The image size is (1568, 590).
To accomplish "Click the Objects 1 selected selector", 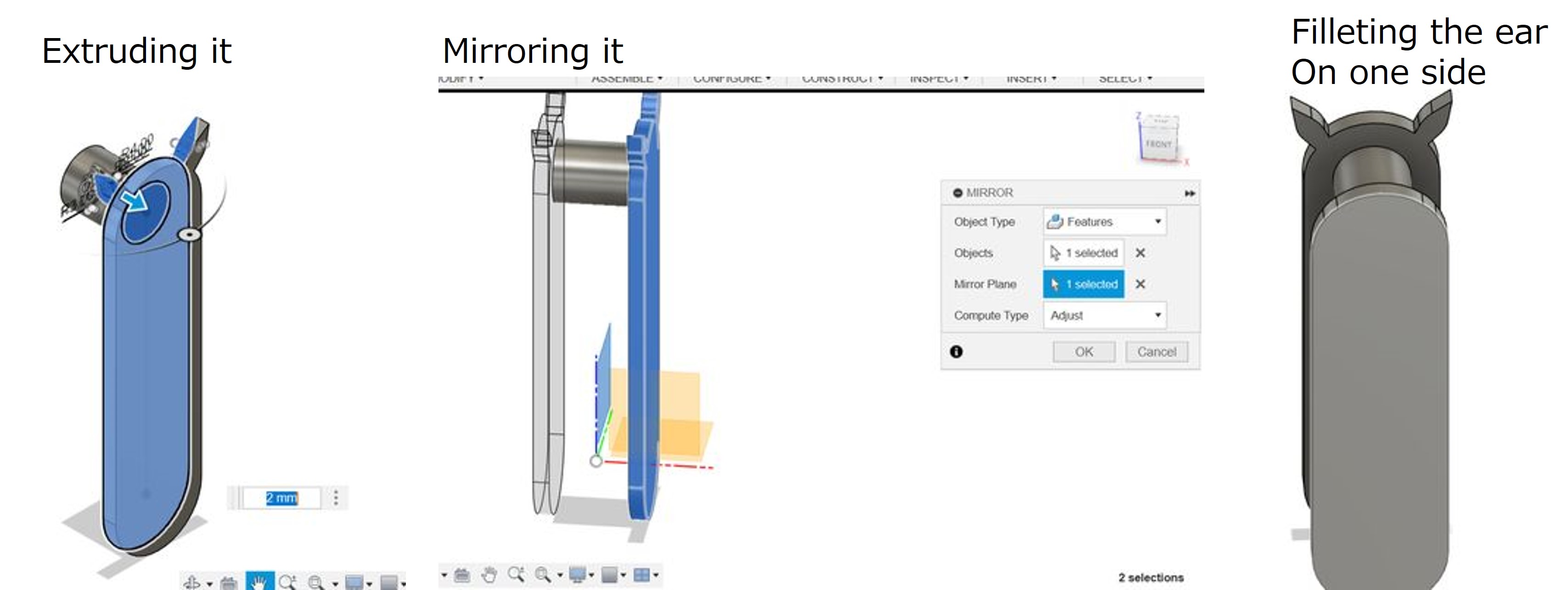I will (1084, 253).
